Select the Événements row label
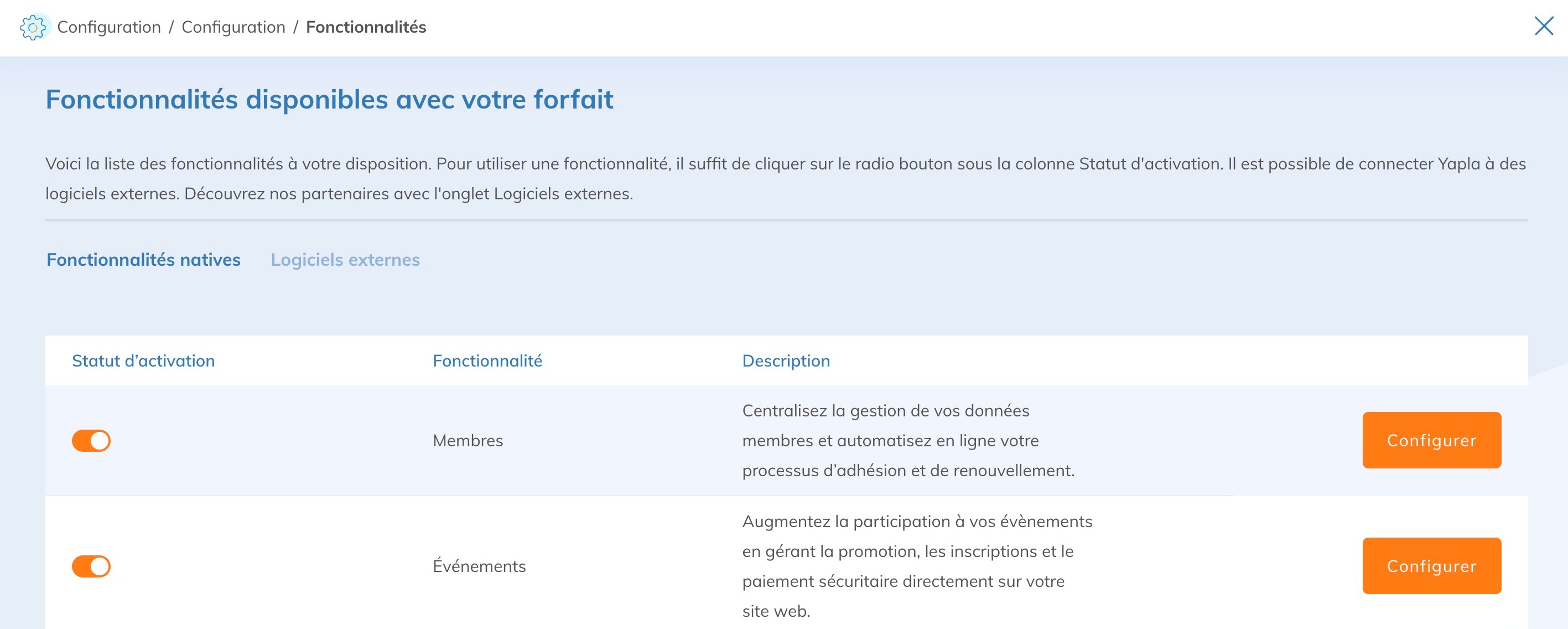This screenshot has width=1568, height=629. click(x=479, y=566)
